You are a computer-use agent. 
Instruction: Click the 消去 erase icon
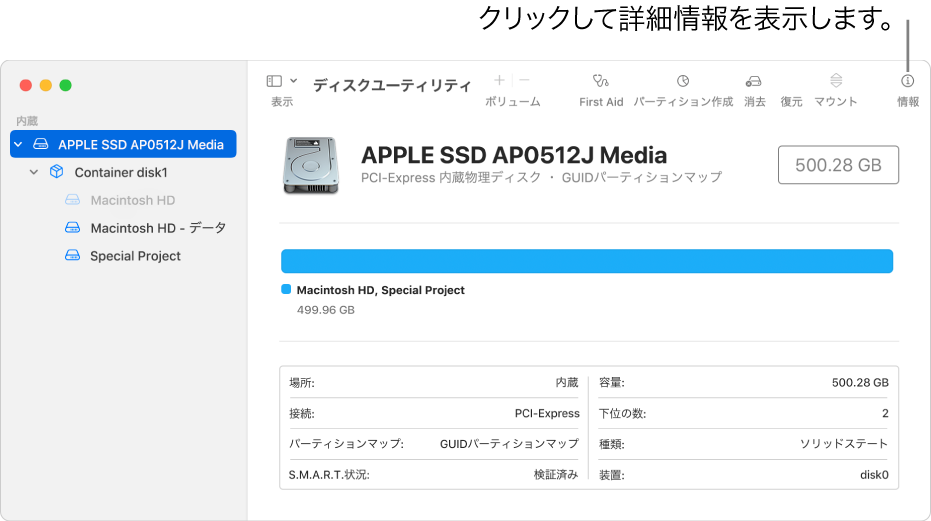click(x=753, y=81)
